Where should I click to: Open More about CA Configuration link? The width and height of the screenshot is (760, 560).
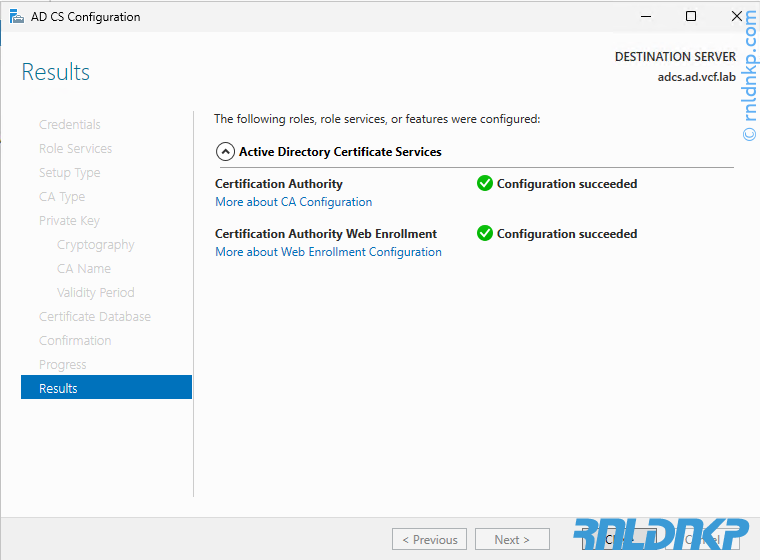click(293, 202)
